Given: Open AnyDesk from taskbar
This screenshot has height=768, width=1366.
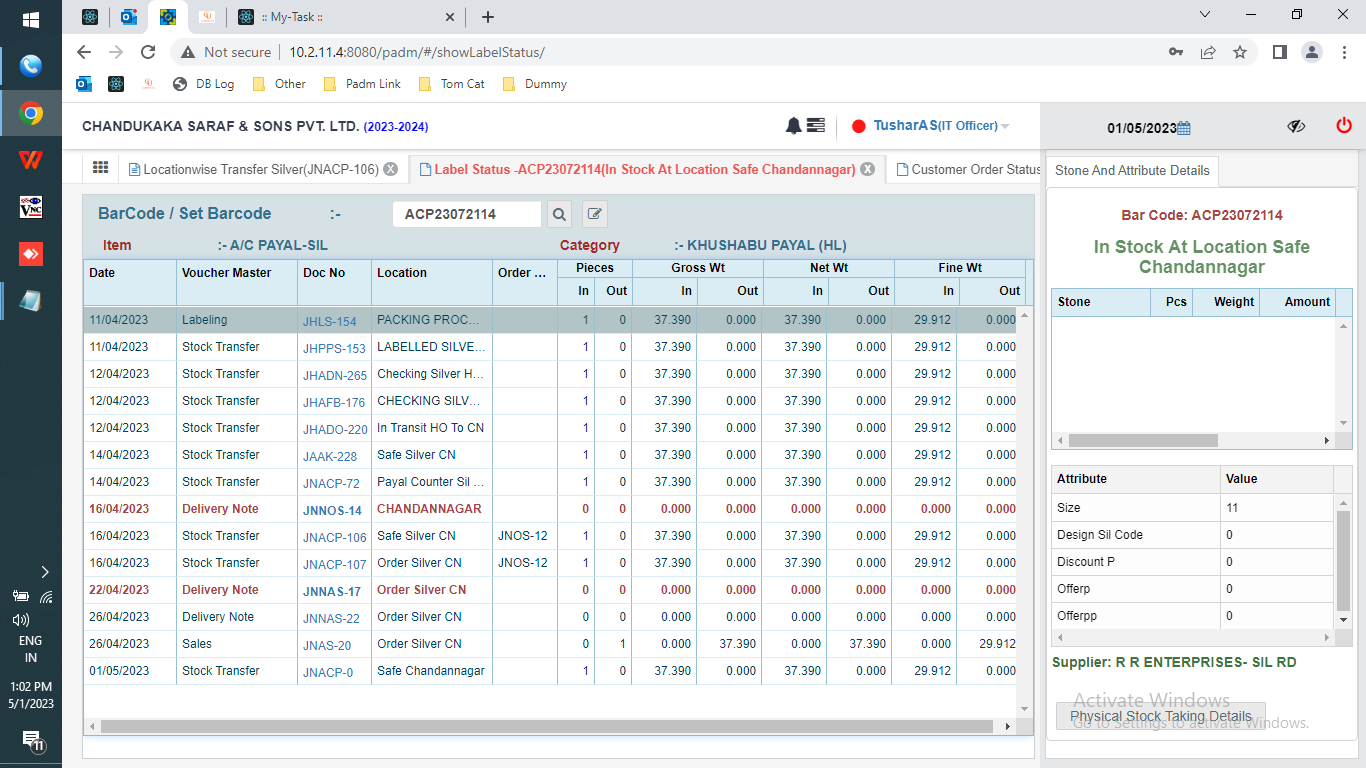Looking at the screenshot, I should [x=30, y=254].
